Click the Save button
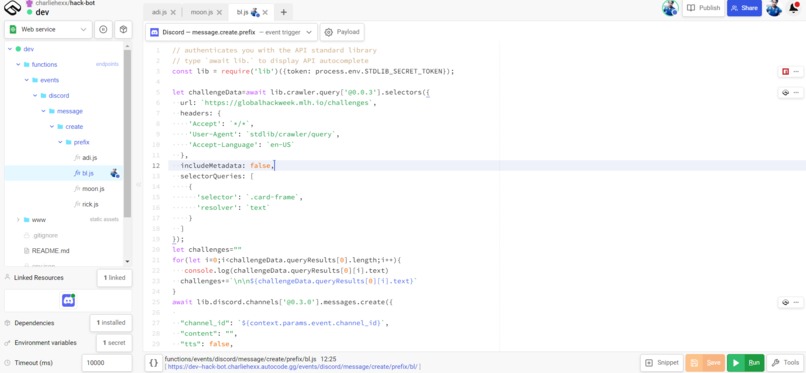This screenshot has width=806, height=373. point(705,363)
